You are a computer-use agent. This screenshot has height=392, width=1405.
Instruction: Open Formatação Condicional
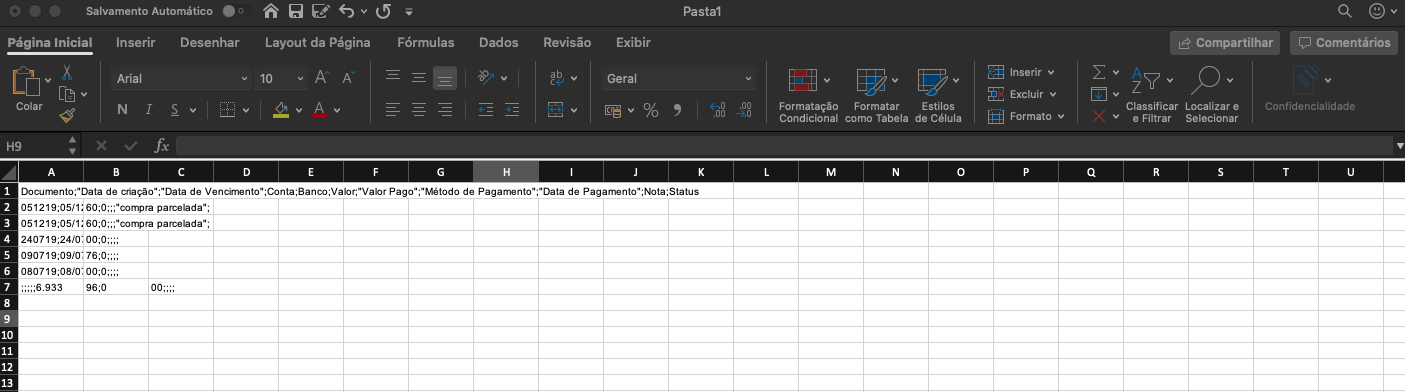click(808, 97)
